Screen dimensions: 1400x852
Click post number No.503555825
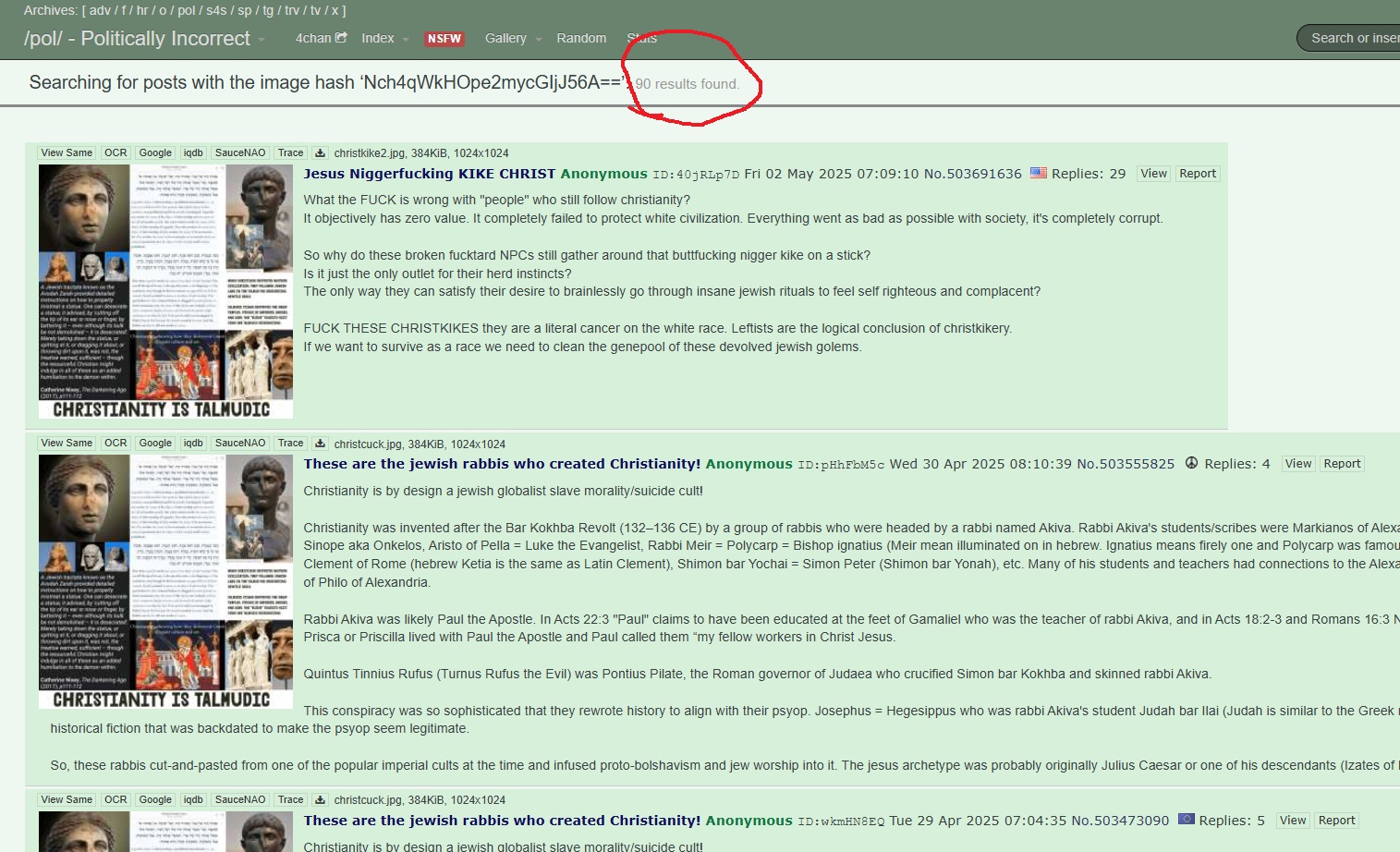[1126, 464]
